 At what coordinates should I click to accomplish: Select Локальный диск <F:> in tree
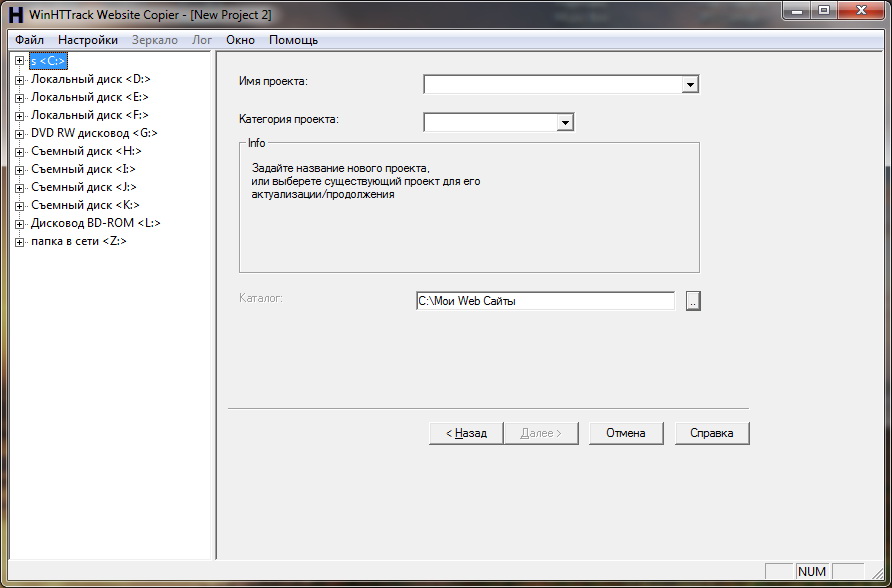[90, 115]
